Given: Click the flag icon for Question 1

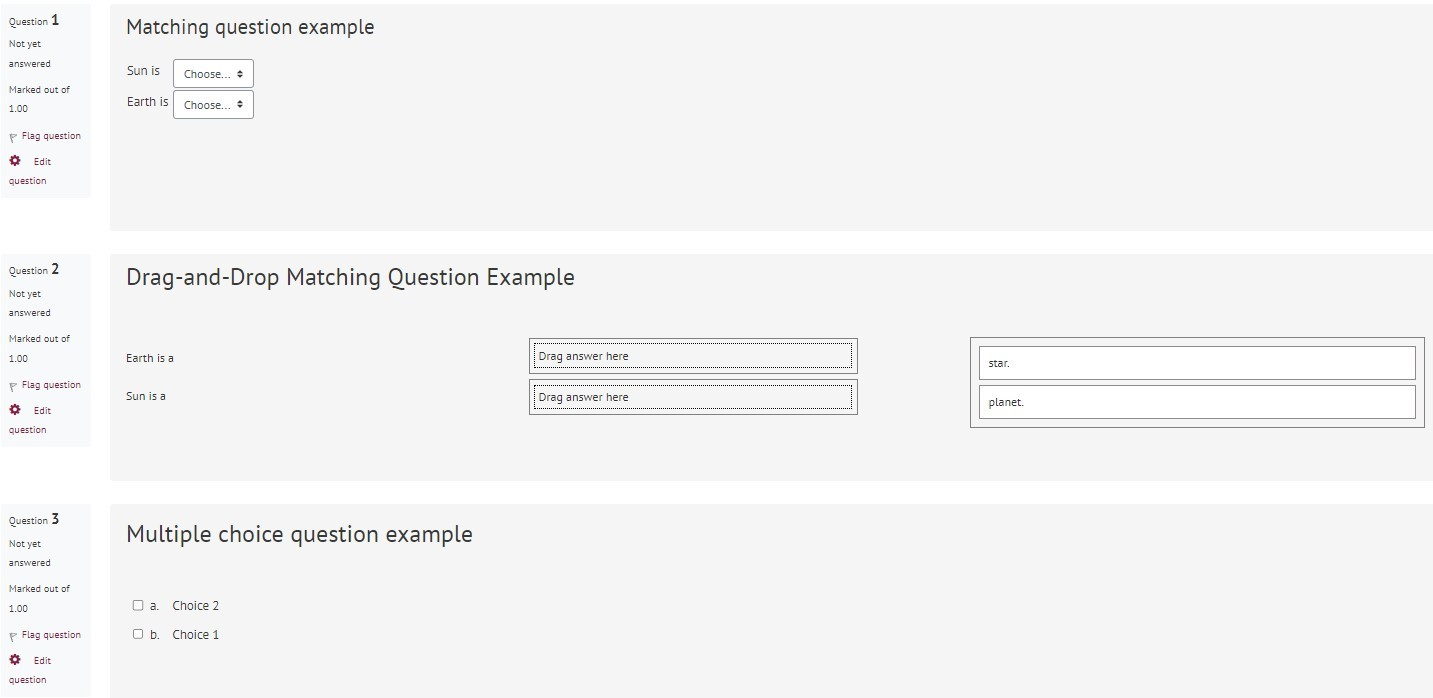Looking at the screenshot, I should tap(14, 137).
